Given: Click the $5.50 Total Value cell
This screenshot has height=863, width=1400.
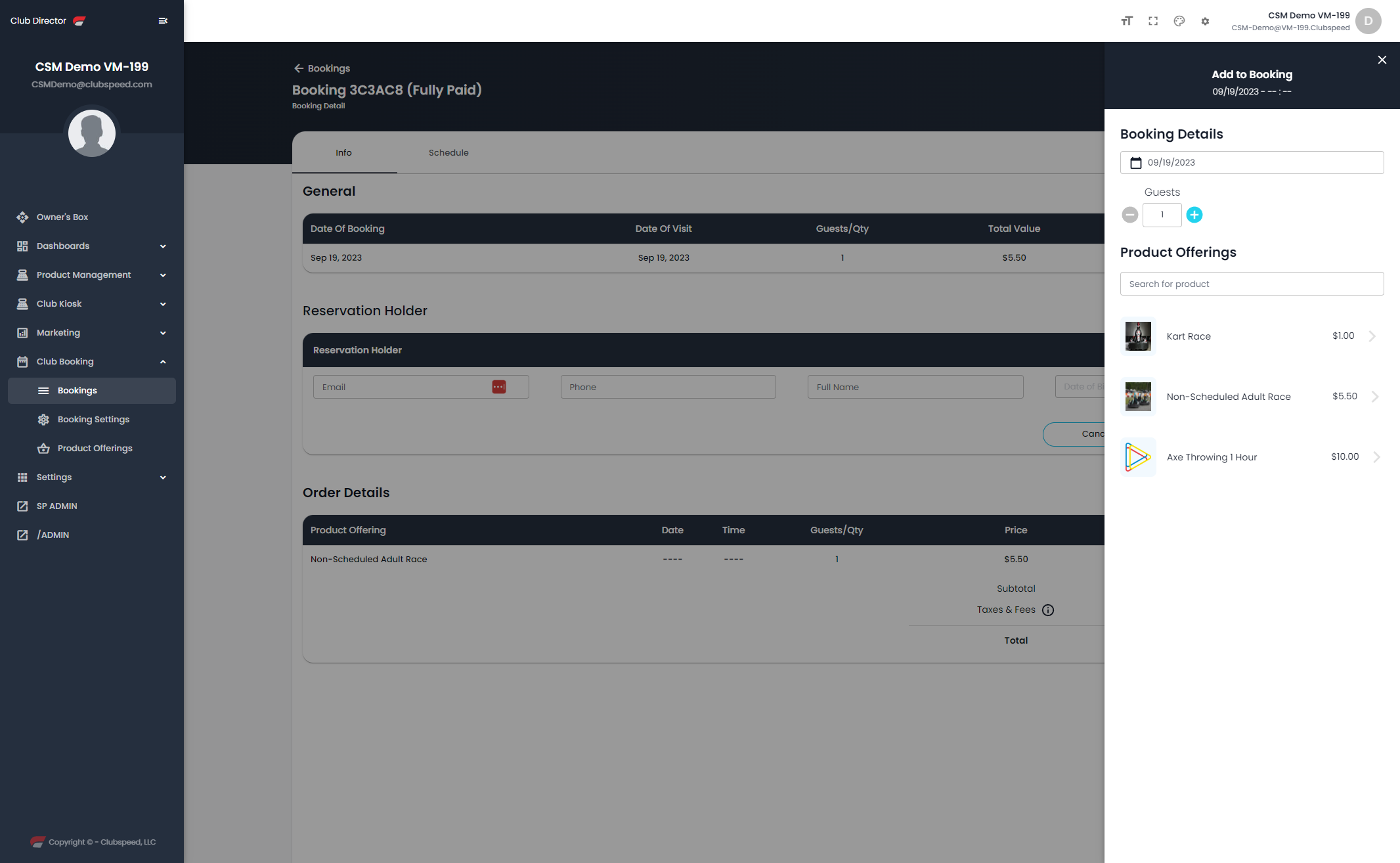Looking at the screenshot, I should [x=1014, y=258].
